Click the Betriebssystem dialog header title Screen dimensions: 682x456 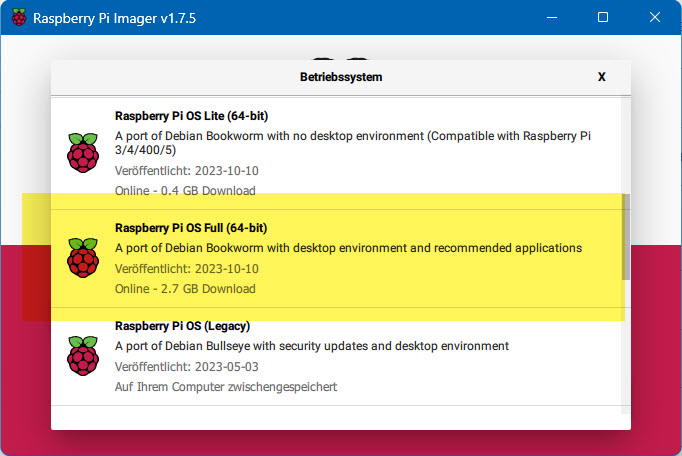341,77
